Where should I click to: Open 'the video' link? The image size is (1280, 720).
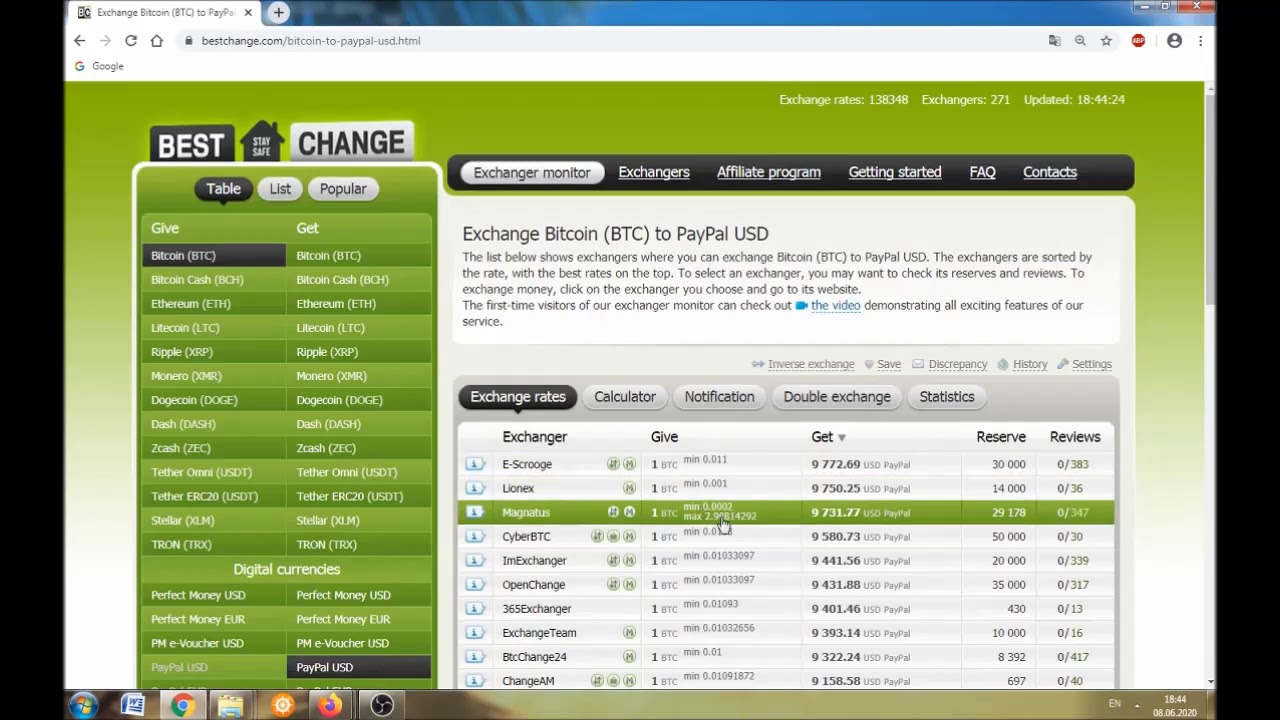pyautogui.click(x=835, y=305)
